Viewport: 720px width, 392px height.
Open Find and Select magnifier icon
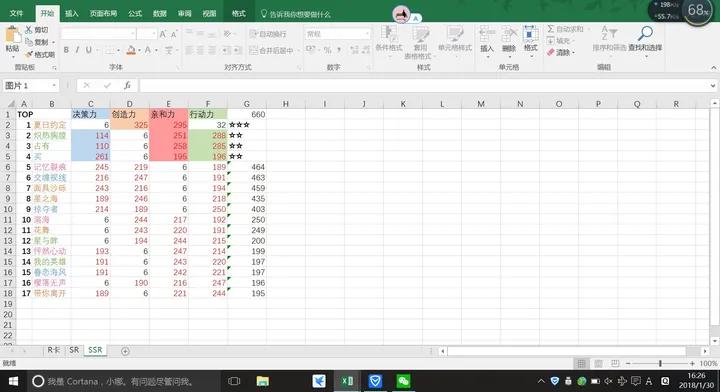coord(645,34)
